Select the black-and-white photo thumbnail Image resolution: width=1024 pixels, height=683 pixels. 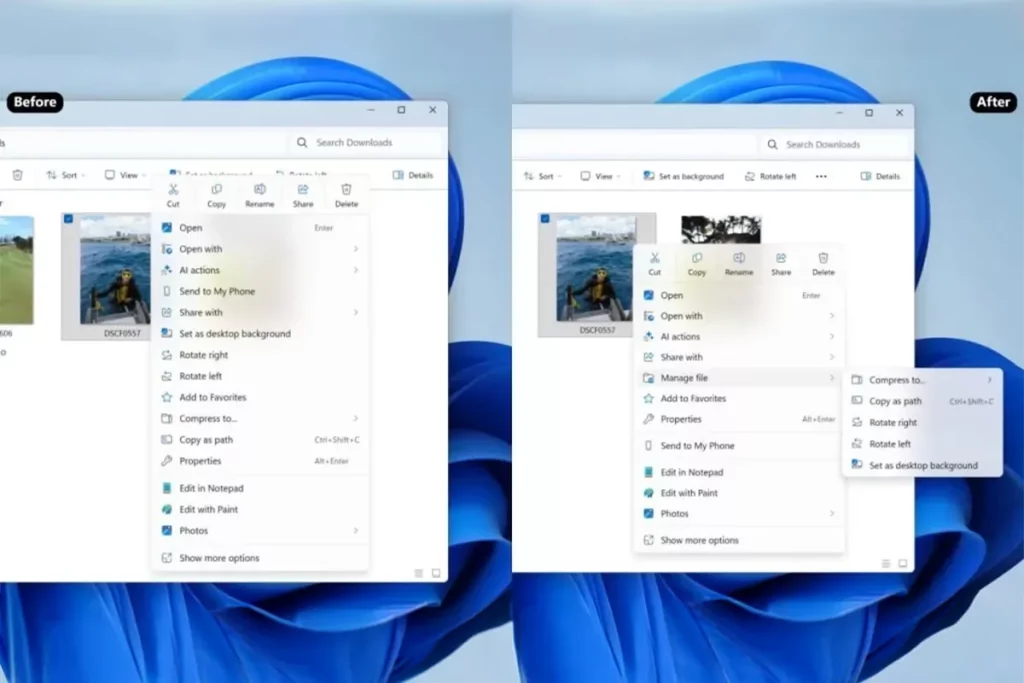(x=720, y=229)
